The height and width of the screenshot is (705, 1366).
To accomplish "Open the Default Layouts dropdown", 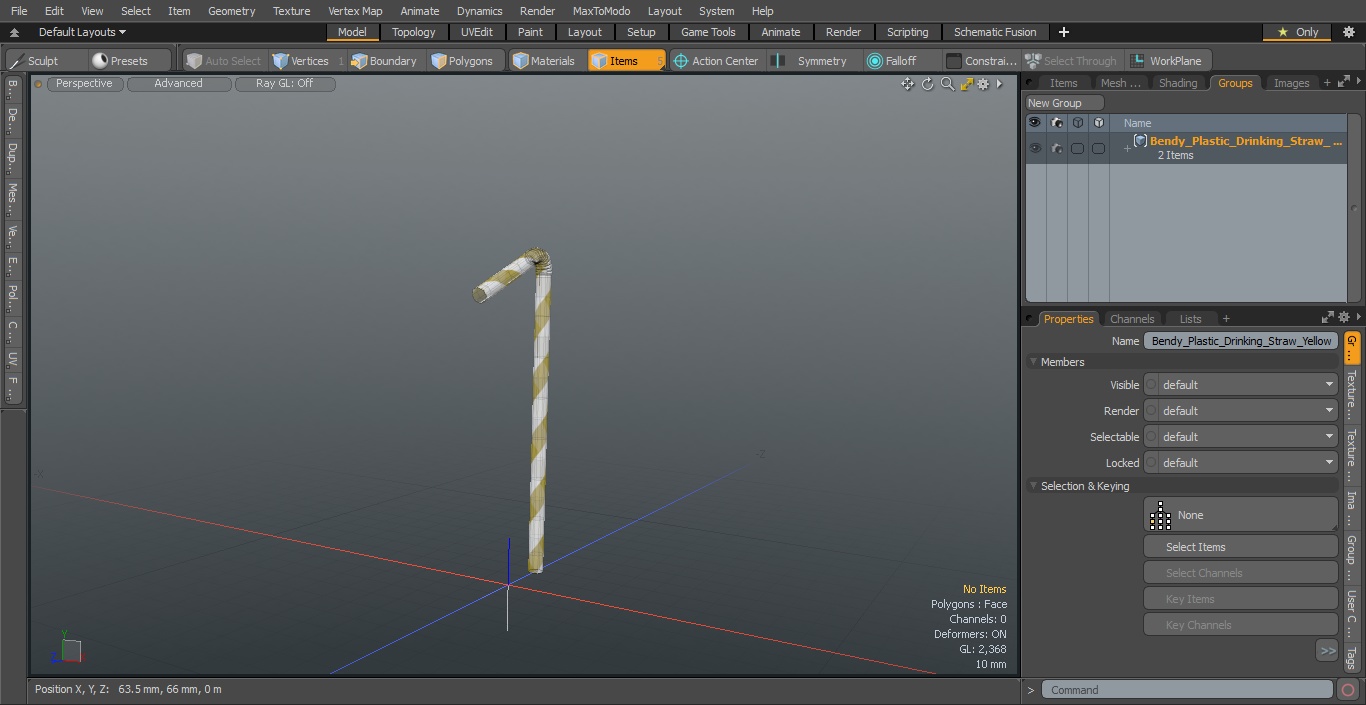I will (x=82, y=32).
